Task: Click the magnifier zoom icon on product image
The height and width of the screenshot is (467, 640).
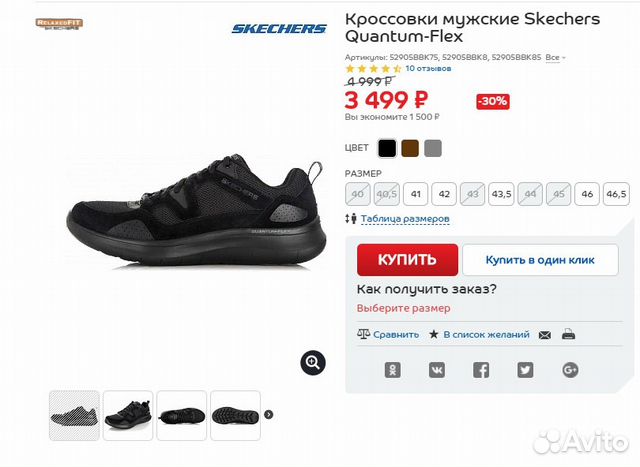Action: click(x=313, y=362)
